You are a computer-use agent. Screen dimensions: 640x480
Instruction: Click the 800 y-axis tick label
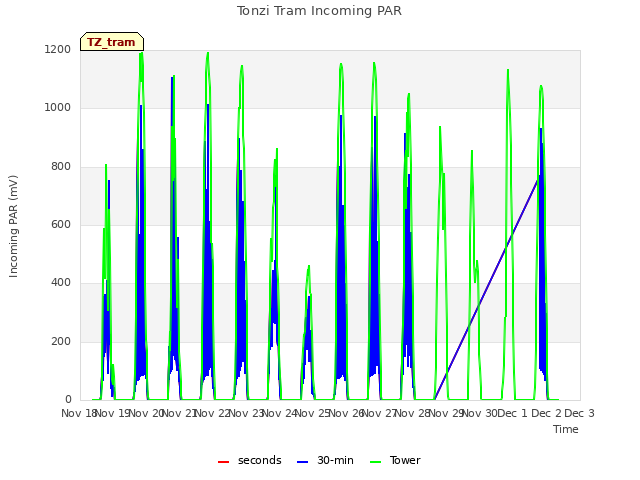coord(61,167)
